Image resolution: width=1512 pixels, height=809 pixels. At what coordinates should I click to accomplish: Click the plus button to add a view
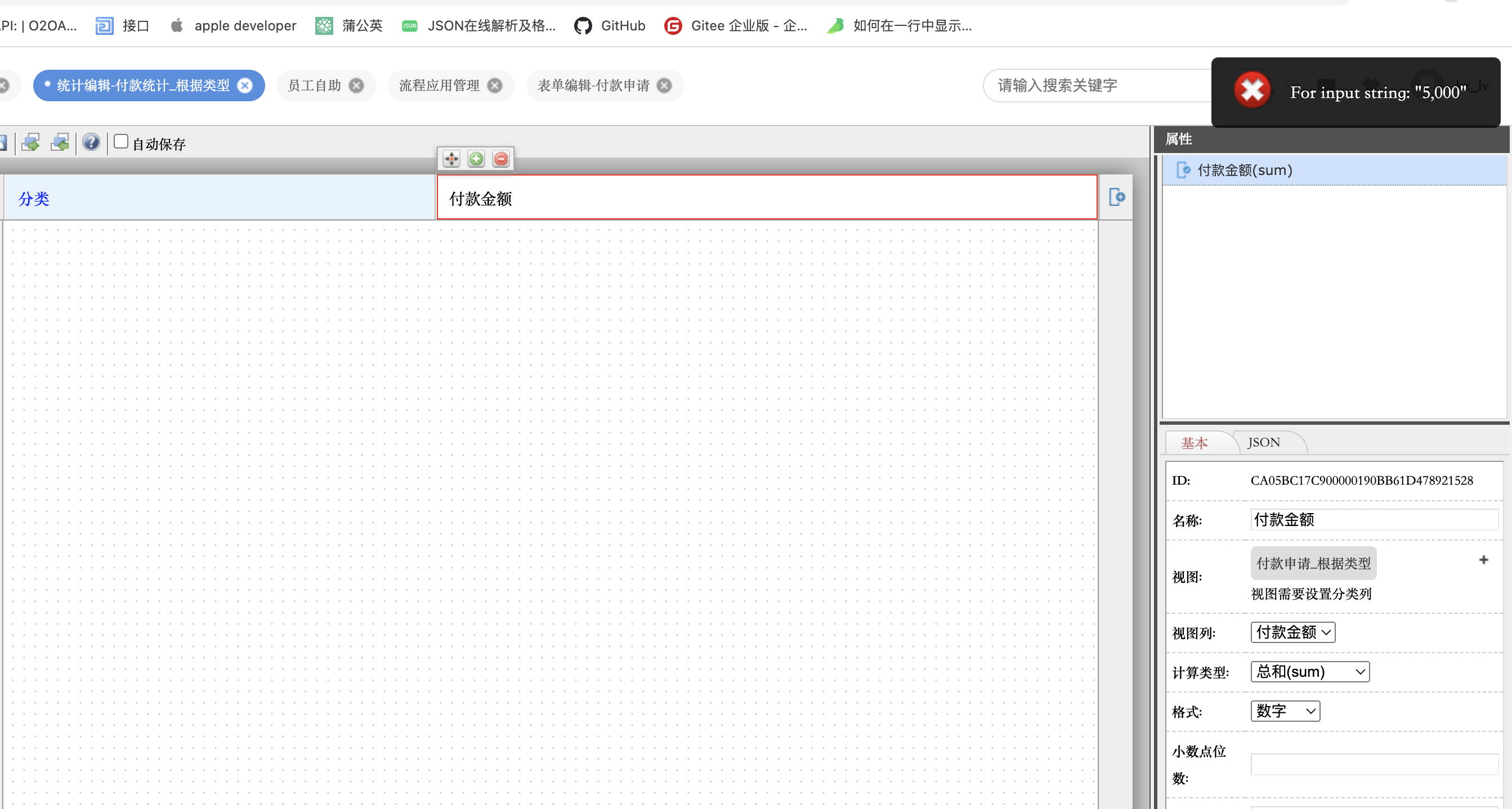[1483, 560]
